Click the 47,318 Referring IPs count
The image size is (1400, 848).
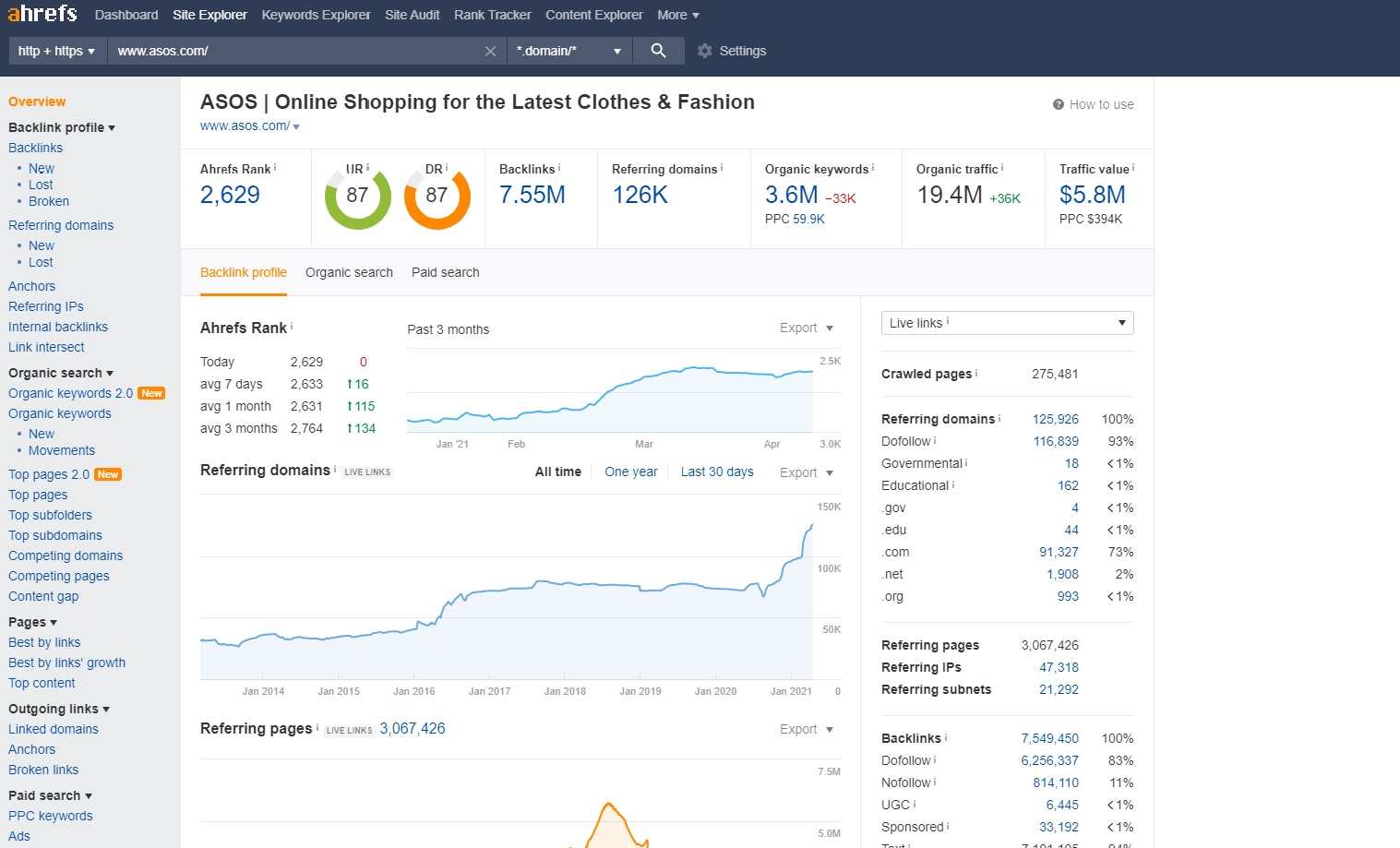[1059, 667]
